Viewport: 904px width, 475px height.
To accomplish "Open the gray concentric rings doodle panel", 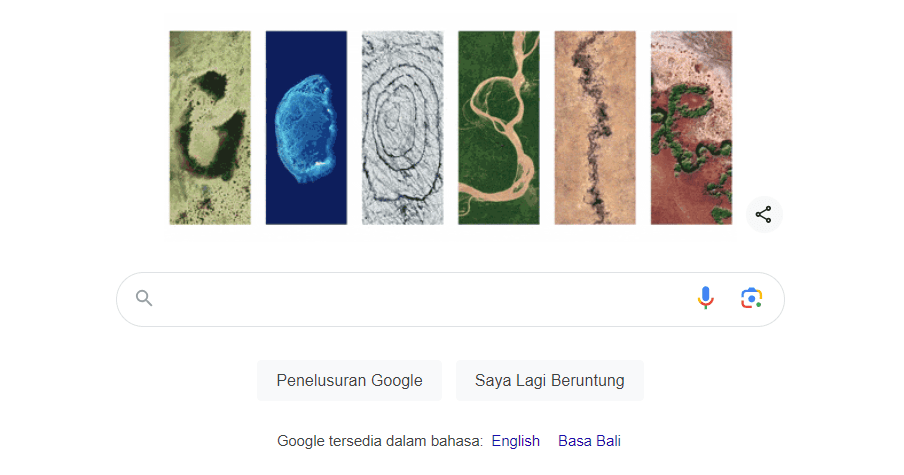I will pyautogui.click(x=402, y=127).
